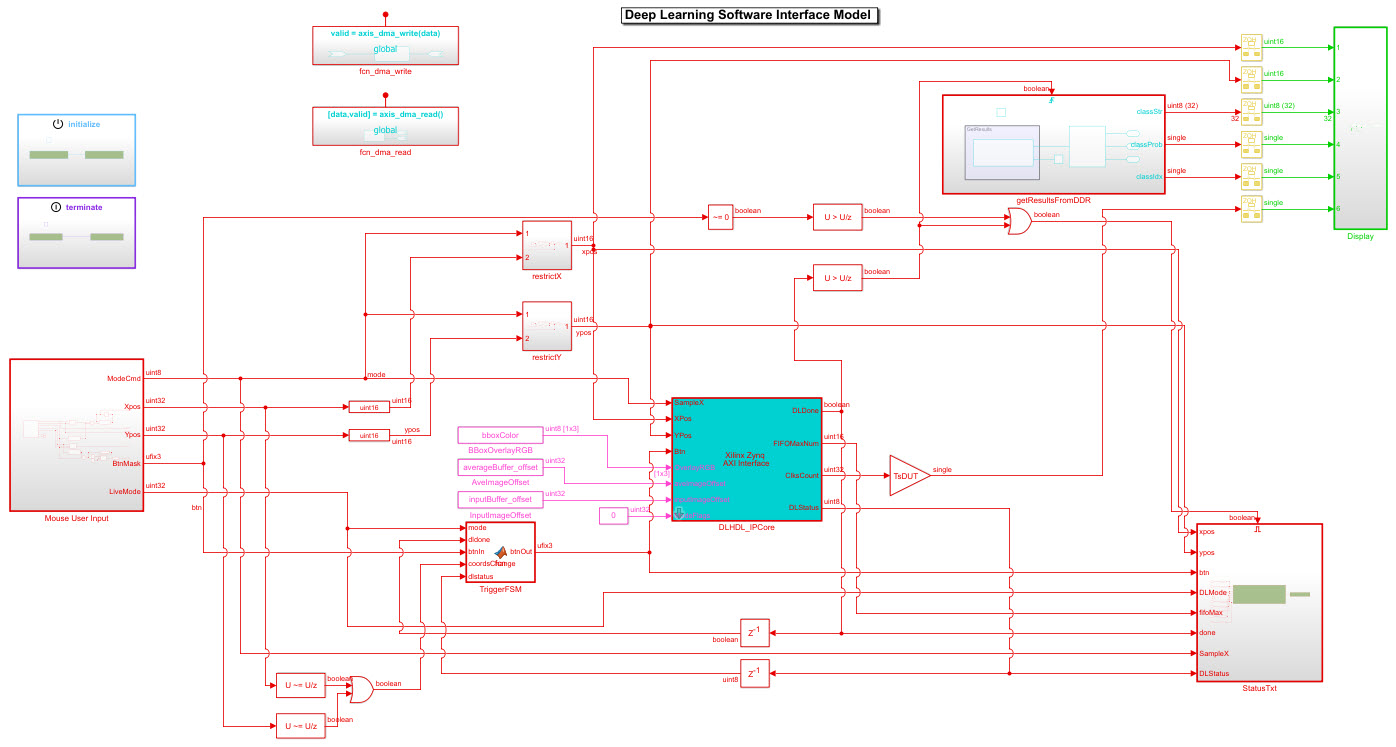The width and height of the screenshot is (1396, 747).
Task: Click the DLMode port on StatusTxt
Action: point(1213,592)
